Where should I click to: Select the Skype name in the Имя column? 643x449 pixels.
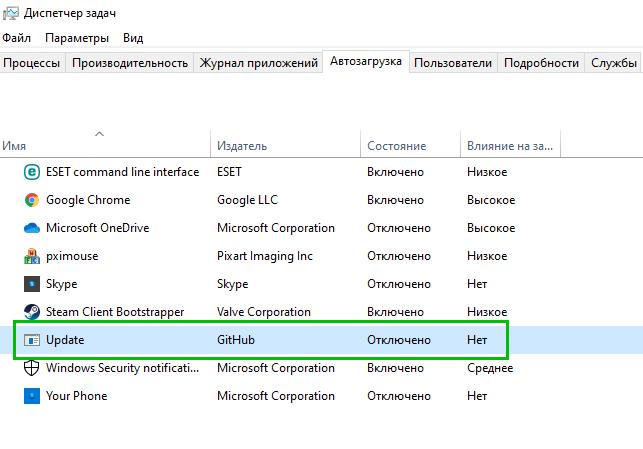[61, 284]
